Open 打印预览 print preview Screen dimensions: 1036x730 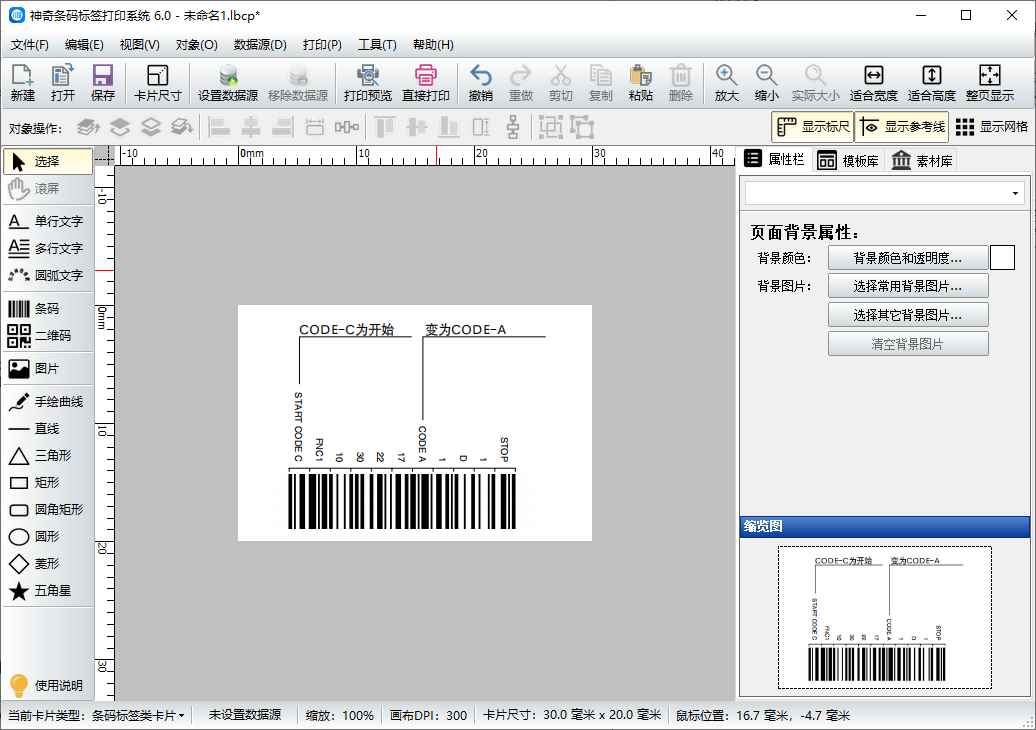pyautogui.click(x=368, y=83)
